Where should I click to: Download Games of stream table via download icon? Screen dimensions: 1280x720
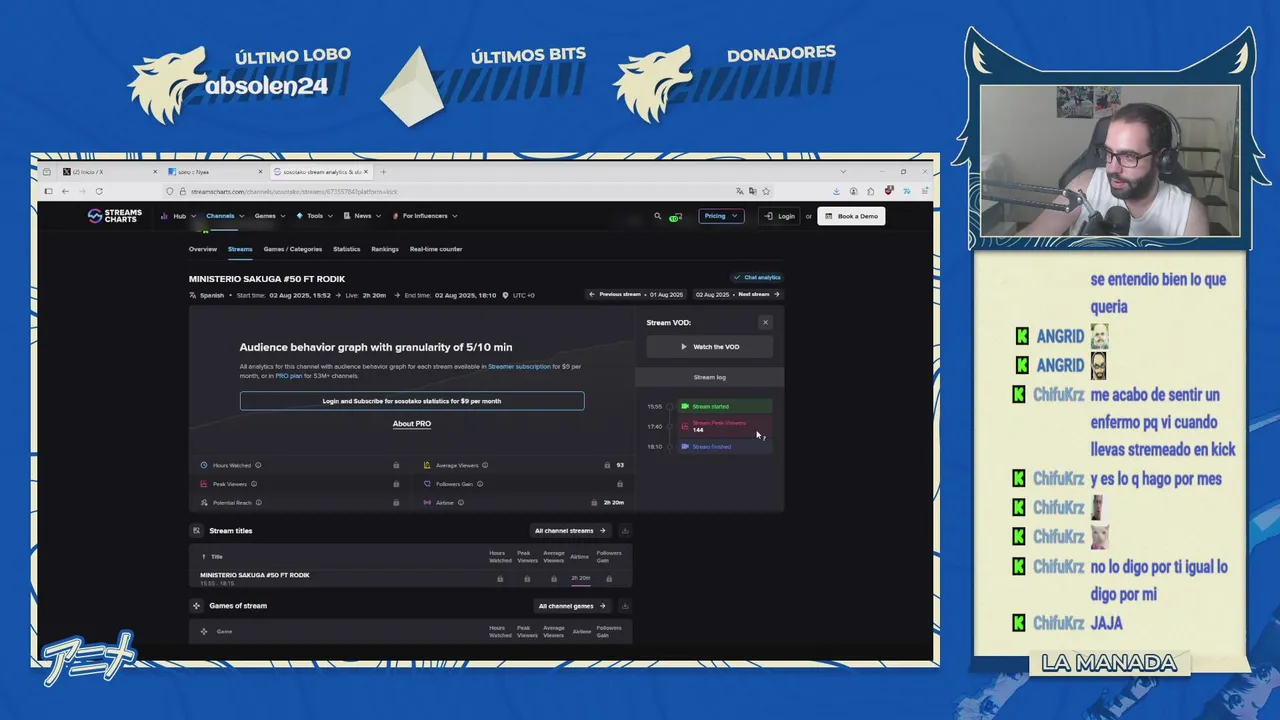point(625,606)
